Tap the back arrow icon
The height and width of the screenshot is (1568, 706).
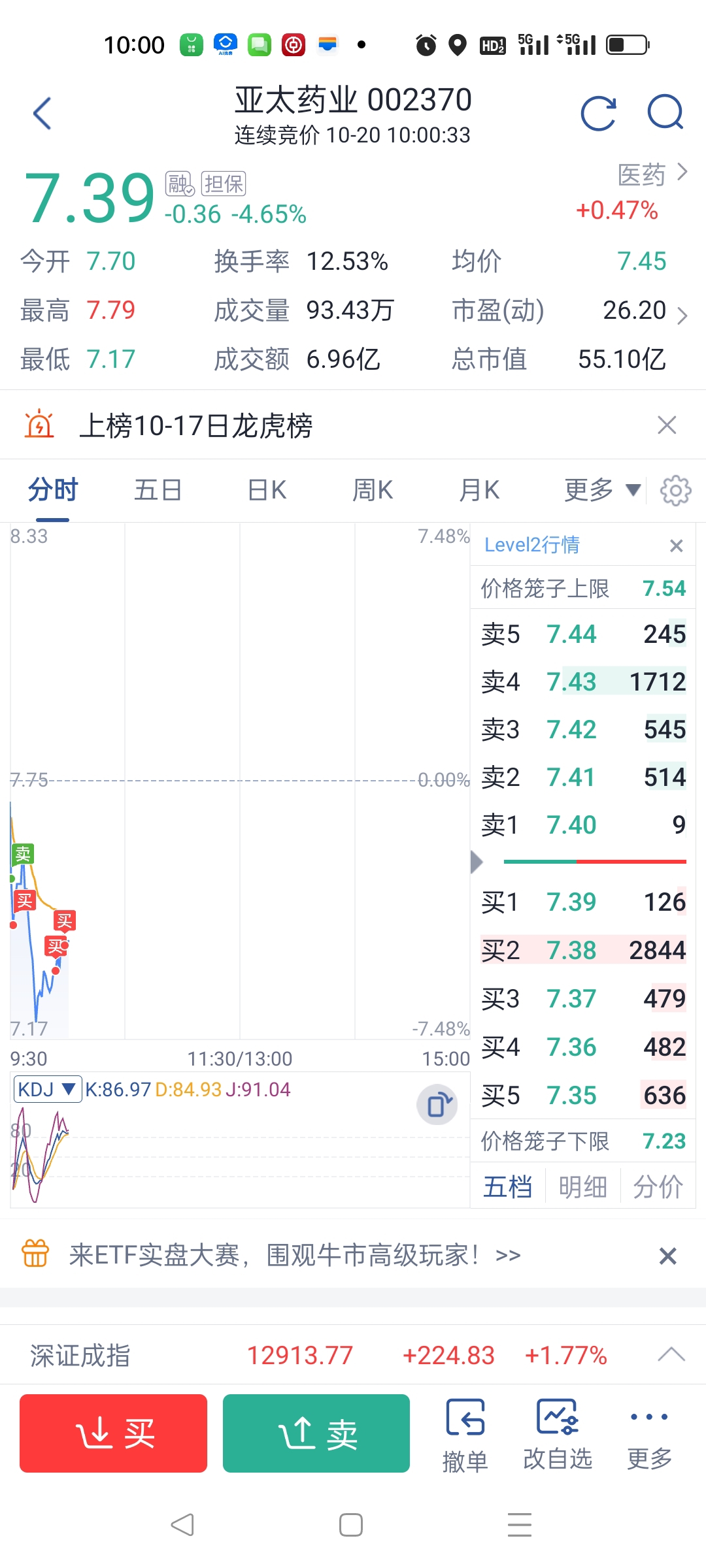42,113
